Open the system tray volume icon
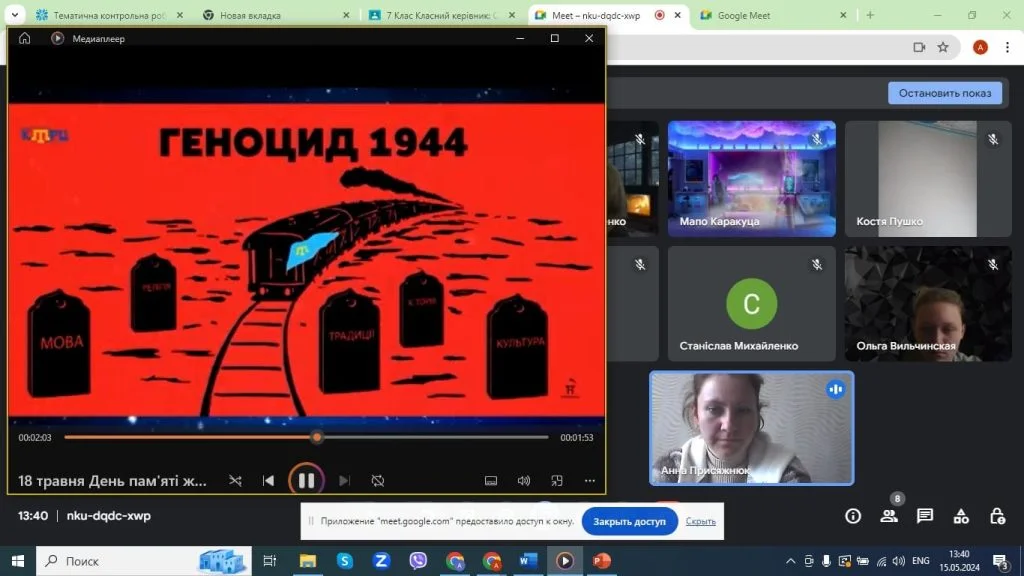1024x576 pixels. pyautogui.click(x=899, y=561)
